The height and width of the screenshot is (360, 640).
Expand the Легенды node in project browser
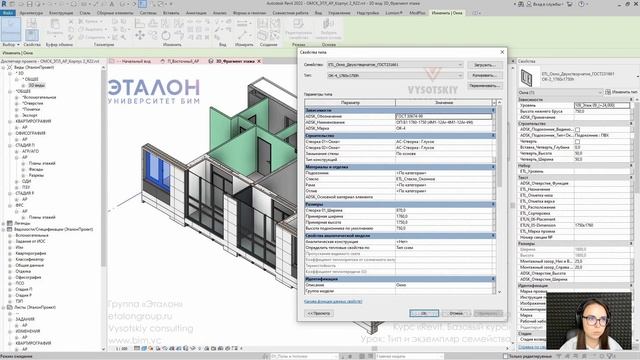4,223
